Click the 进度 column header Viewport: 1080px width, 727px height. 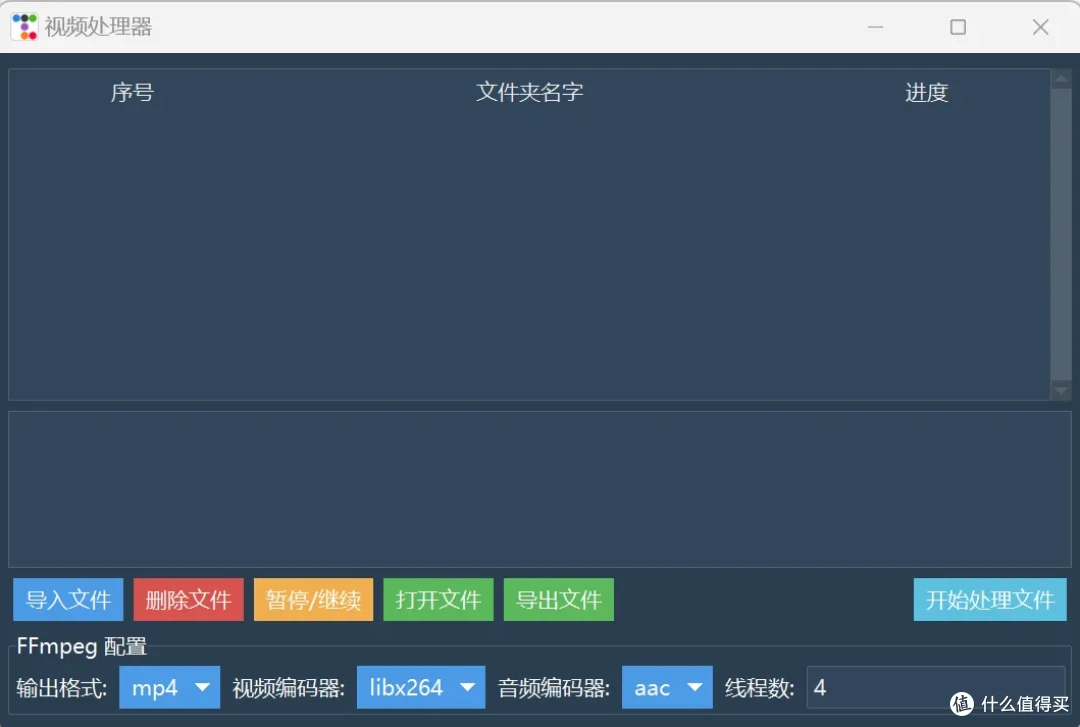[x=926, y=92]
